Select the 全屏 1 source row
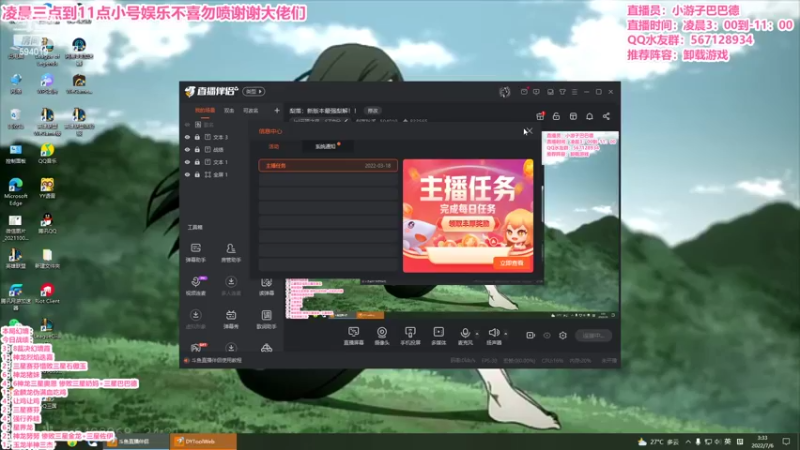800x450 pixels. pyautogui.click(x=216, y=174)
